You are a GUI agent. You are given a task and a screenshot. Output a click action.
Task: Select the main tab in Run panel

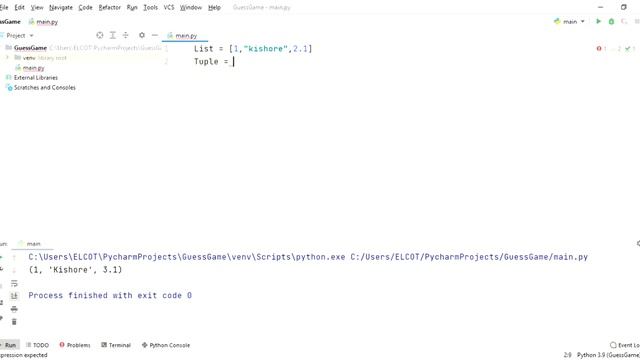pos(30,244)
